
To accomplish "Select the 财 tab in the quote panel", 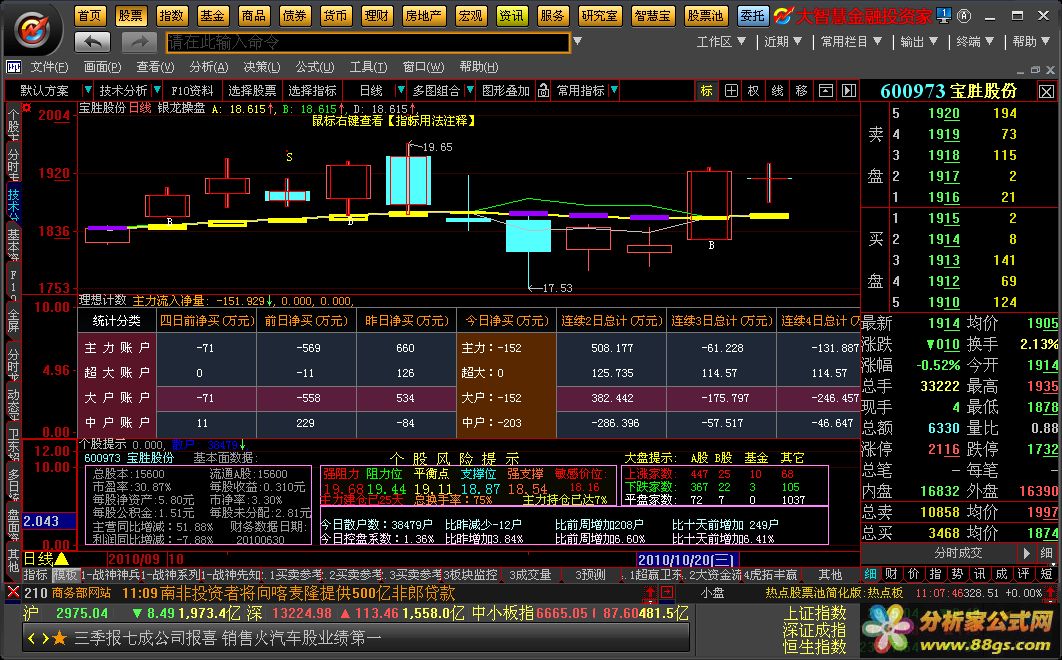I will [x=891, y=574].
